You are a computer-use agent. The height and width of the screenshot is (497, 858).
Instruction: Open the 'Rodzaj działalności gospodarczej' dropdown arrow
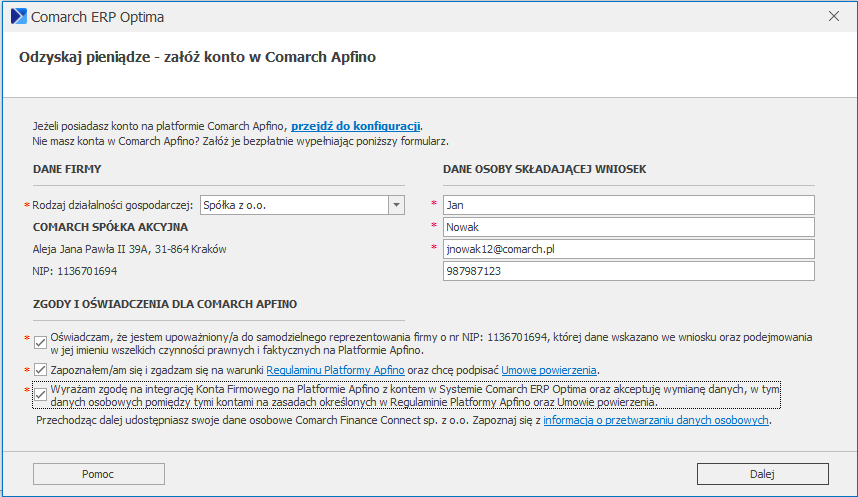pos(396,205)
